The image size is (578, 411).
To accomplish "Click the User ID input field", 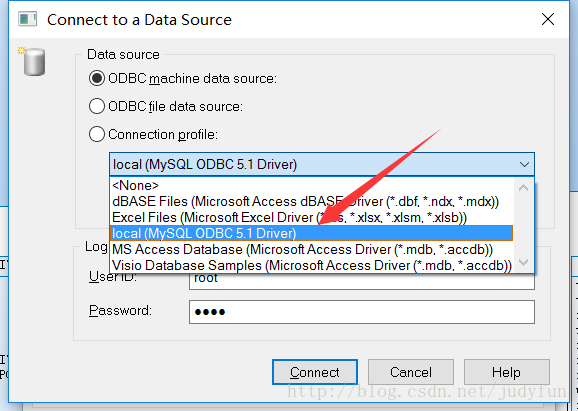I will click(x=362, y=280).
